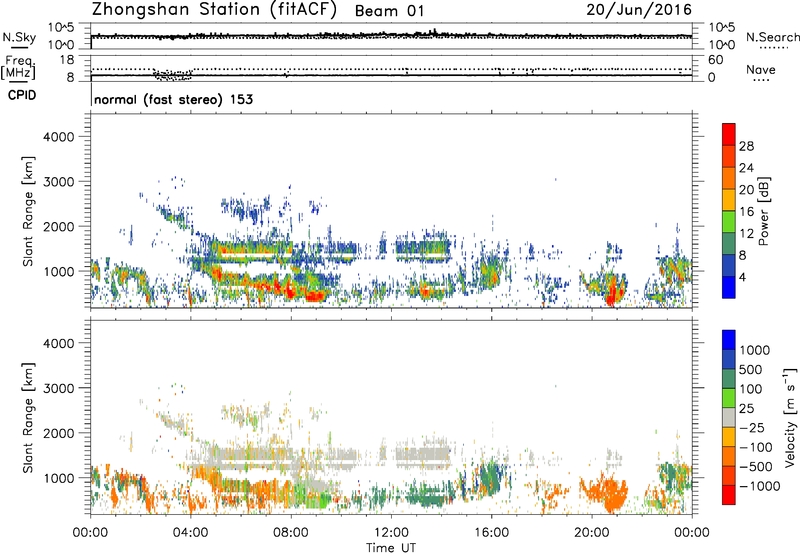Click the '60' Nave axis value
The height and width of the screenshot is (554, 800).
(715, 60)
